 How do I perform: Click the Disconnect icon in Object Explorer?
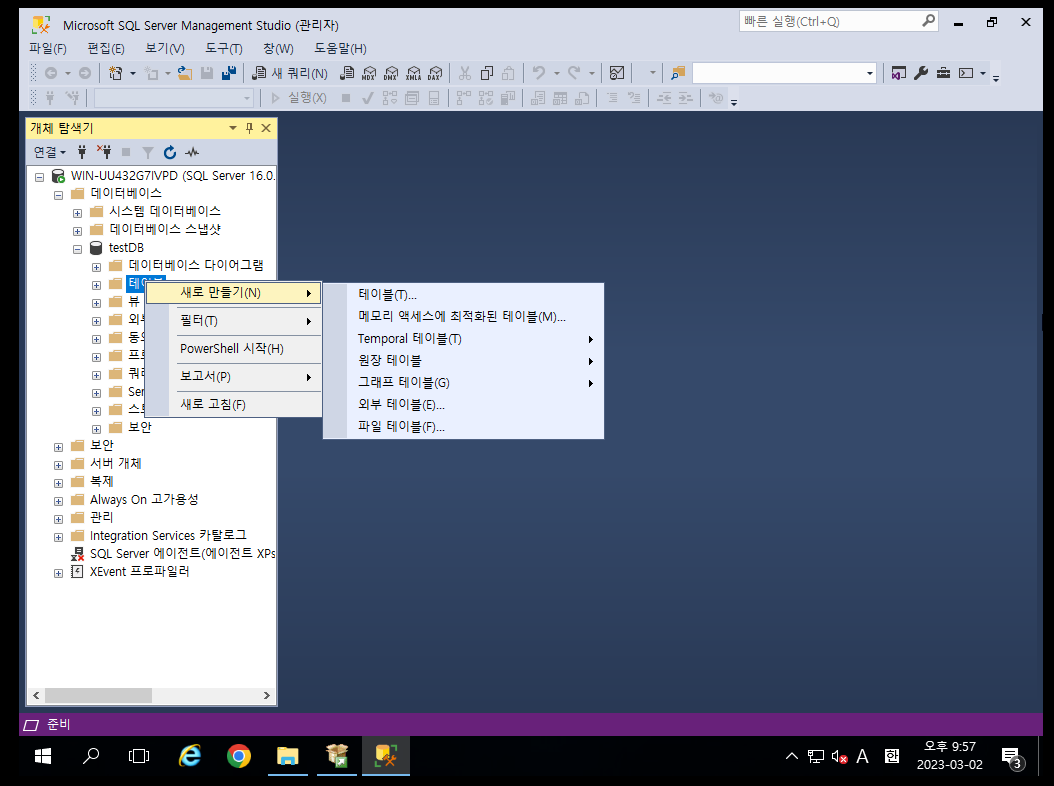[x=104, y=153]
